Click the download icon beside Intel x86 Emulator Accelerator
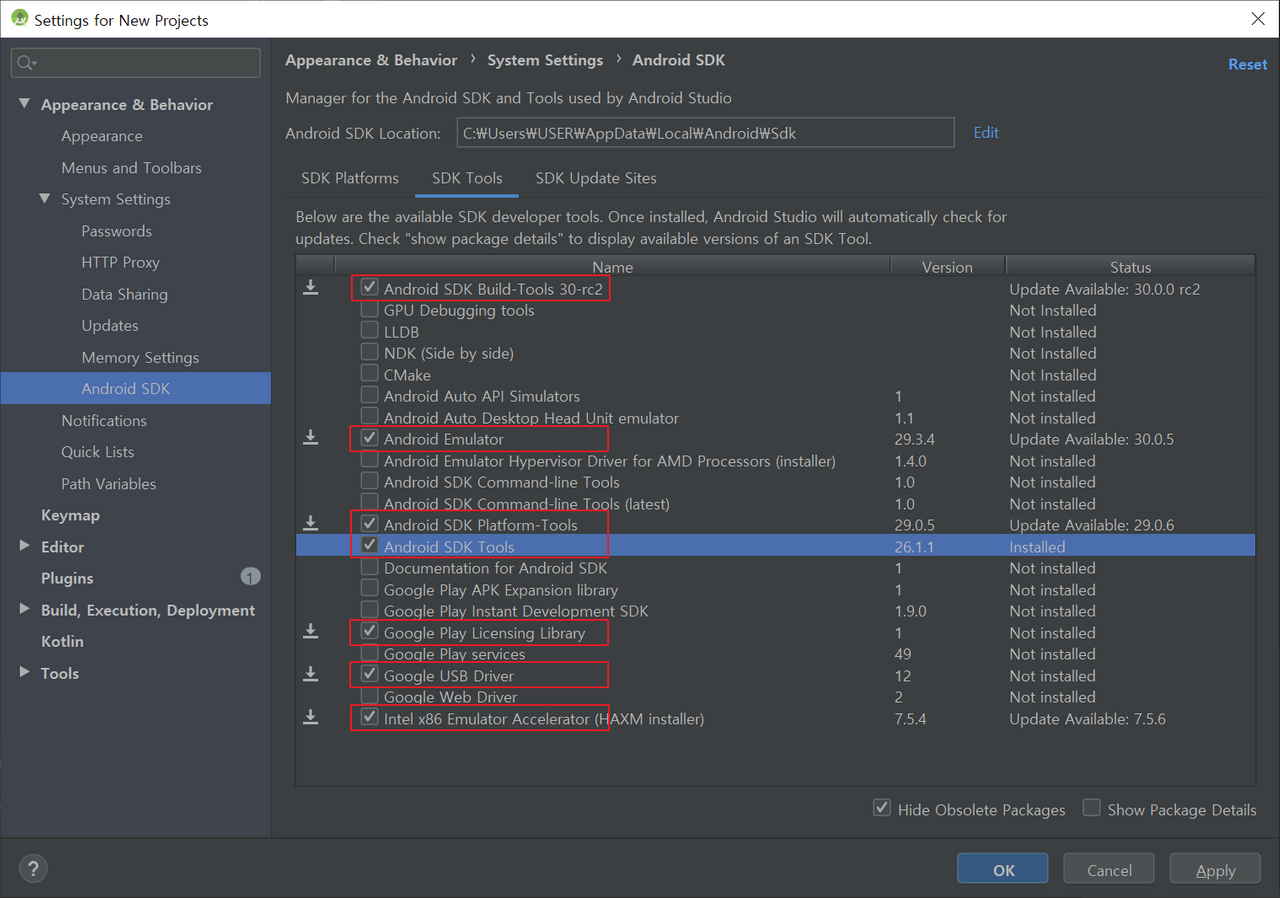Viewport: 1280px width, 898px height. click(311, 718)
